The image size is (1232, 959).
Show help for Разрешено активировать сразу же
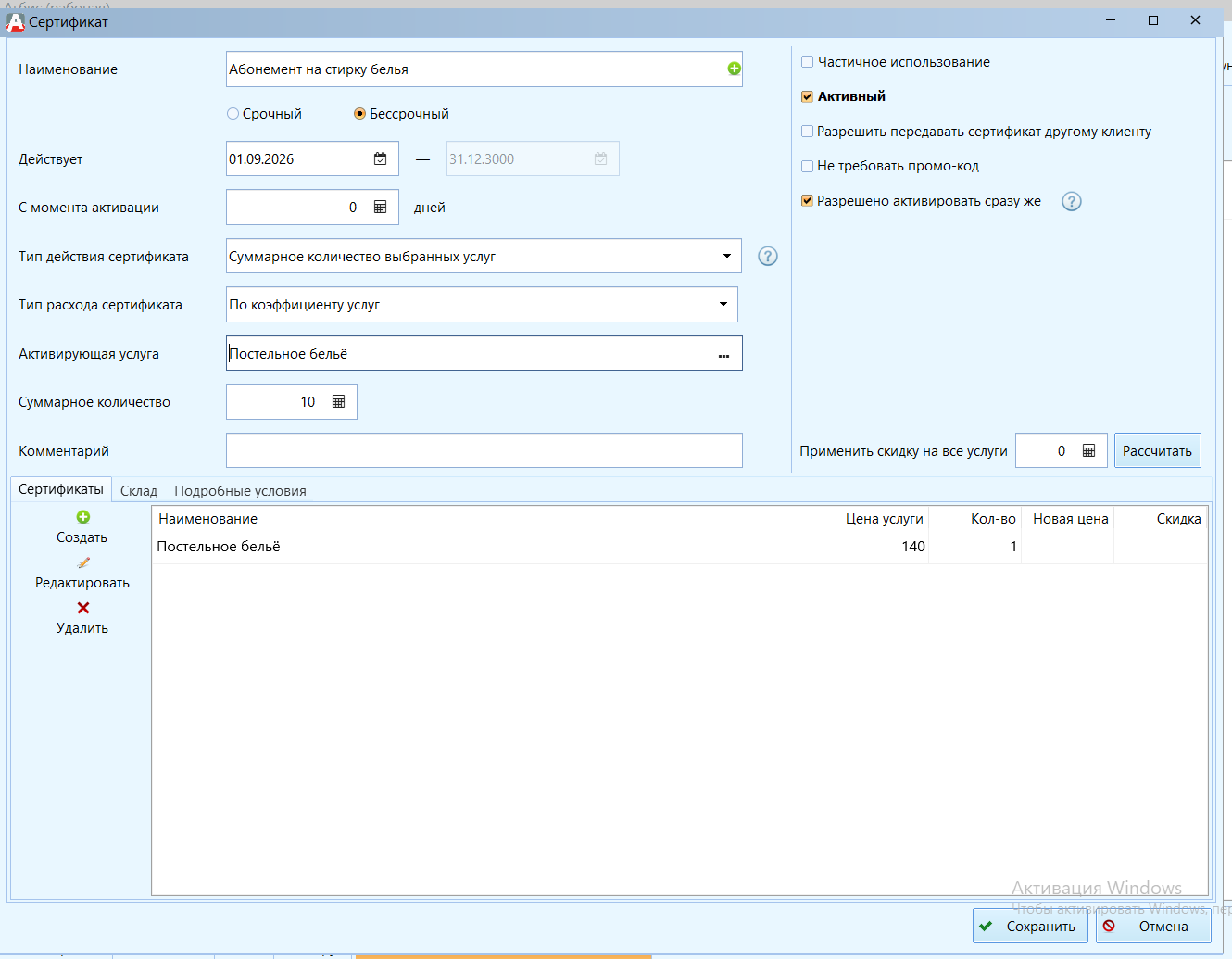point(1072,201)
